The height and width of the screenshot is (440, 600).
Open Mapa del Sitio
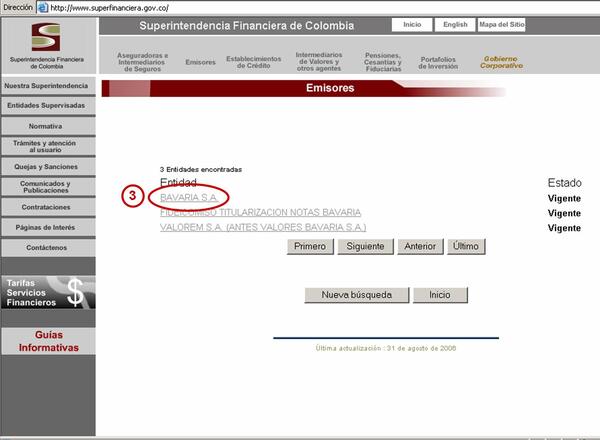click(501, 24)
